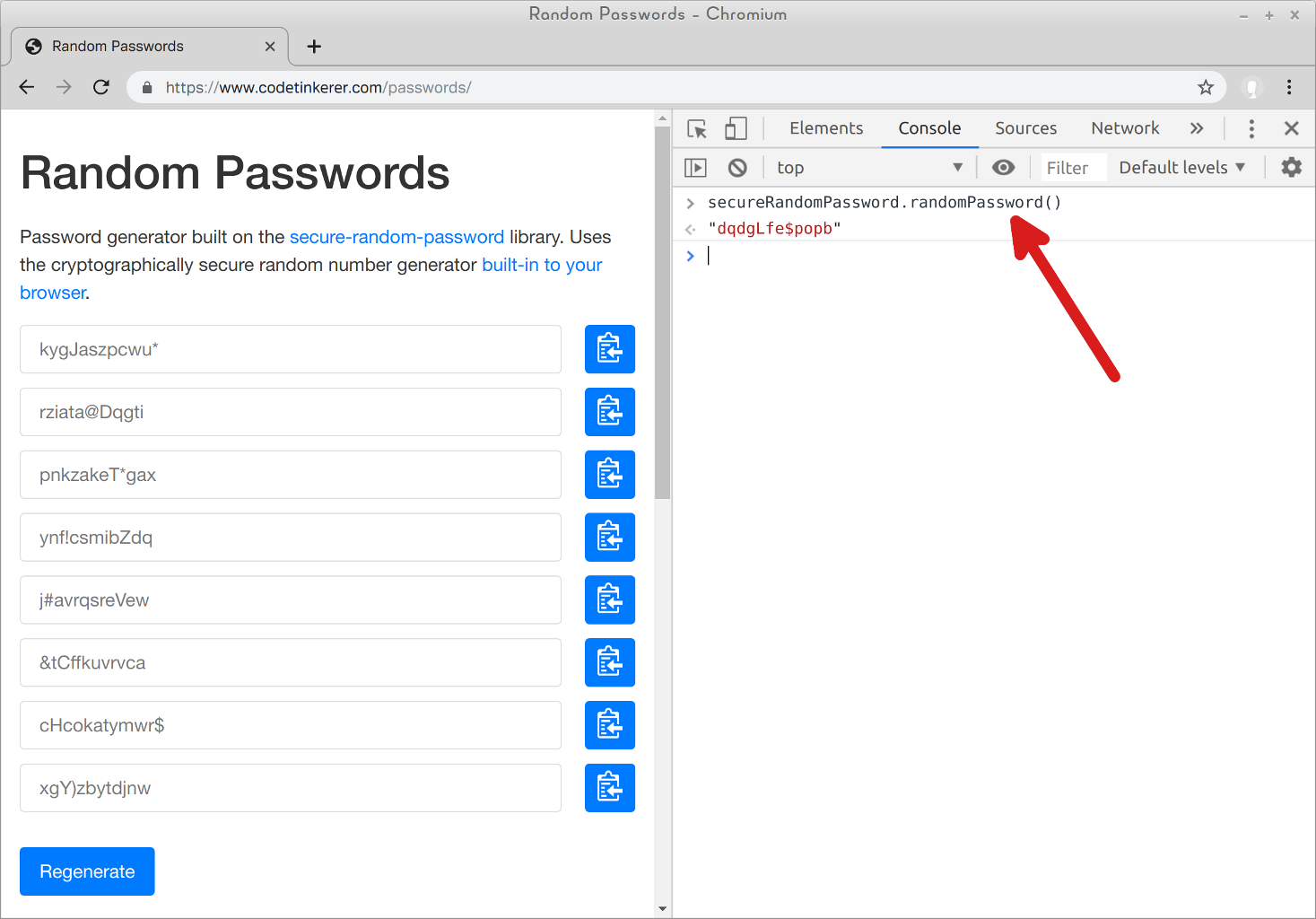Screen dimensions: 1316x919
Task: Open the console sidebar panel
Action: click(x=695, y=167)
